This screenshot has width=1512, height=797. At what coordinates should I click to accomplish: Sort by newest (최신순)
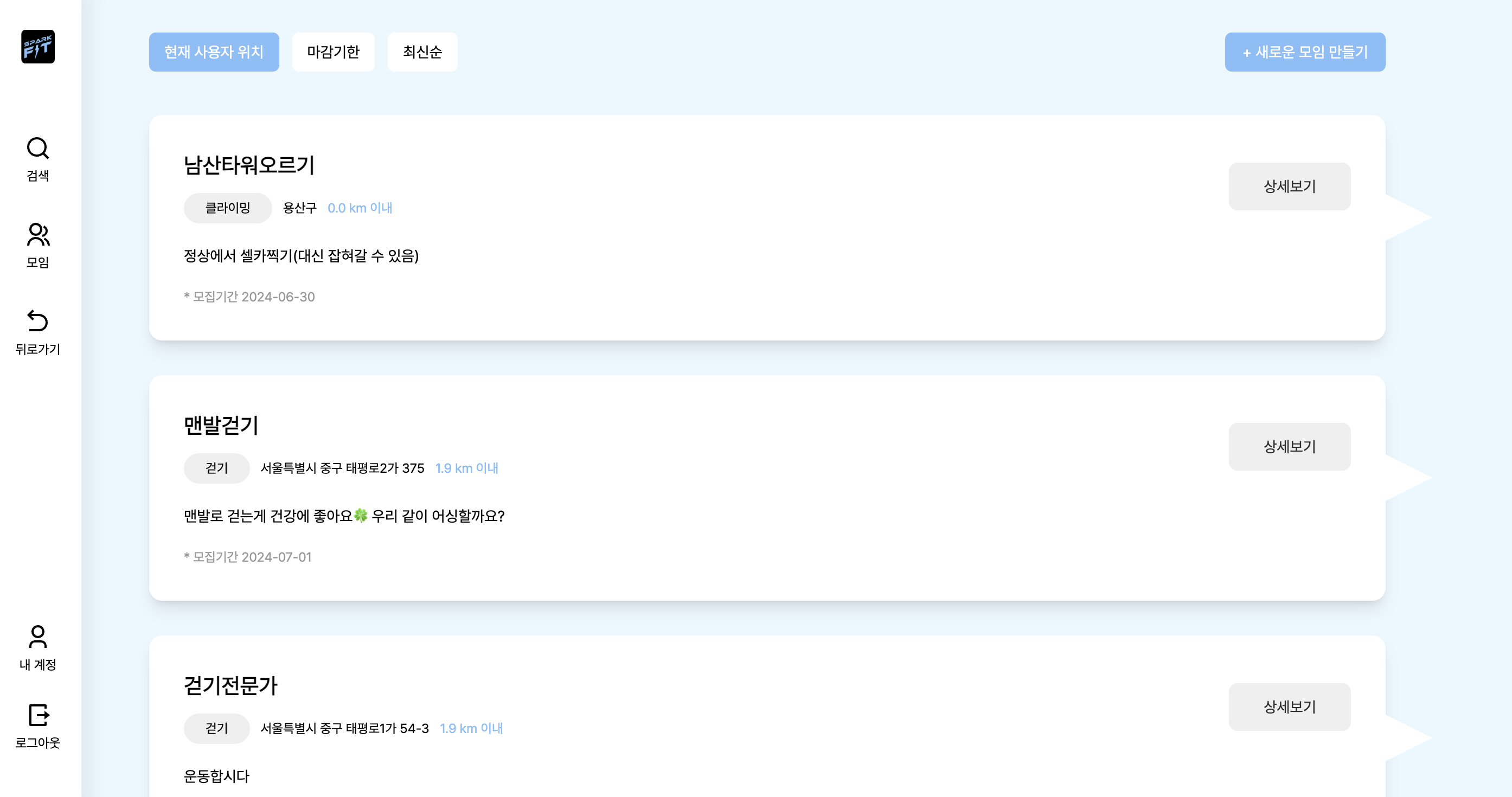[x=422, y=52]
